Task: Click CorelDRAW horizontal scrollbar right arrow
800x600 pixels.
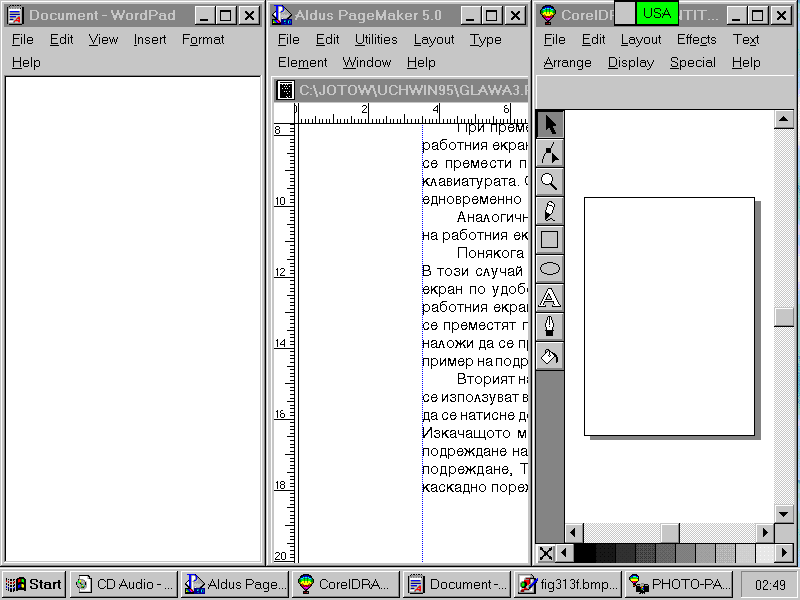Action: (765, 533)
